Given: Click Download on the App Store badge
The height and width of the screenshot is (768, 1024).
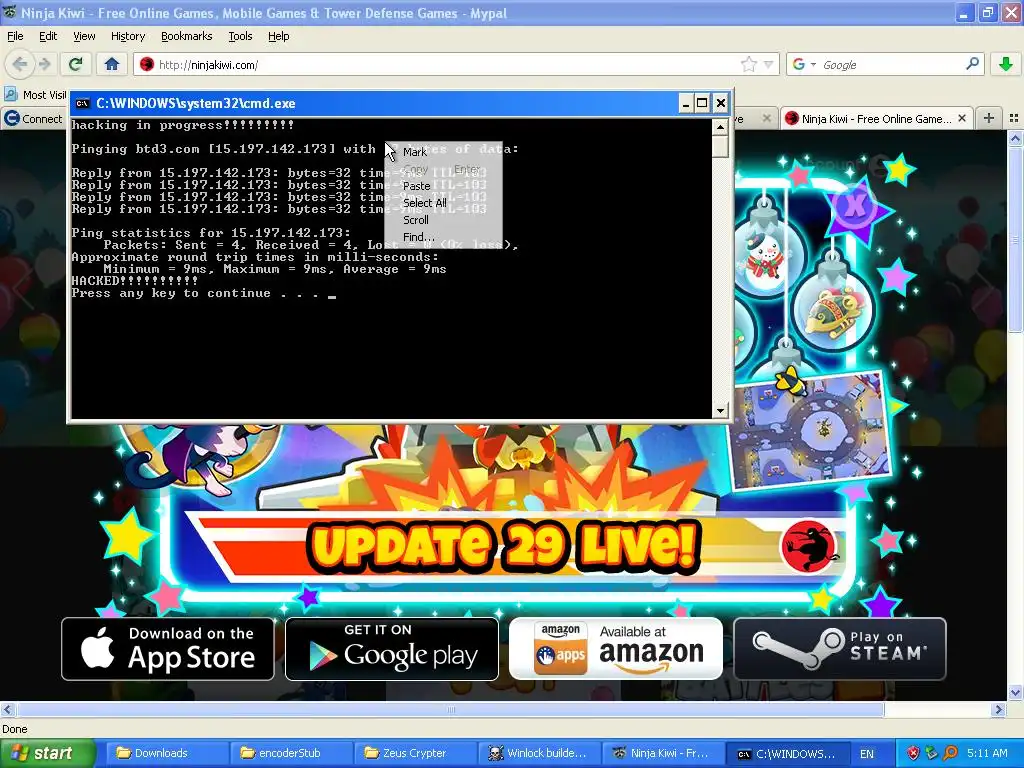Looking at the screenshot, I should point(168,649).
